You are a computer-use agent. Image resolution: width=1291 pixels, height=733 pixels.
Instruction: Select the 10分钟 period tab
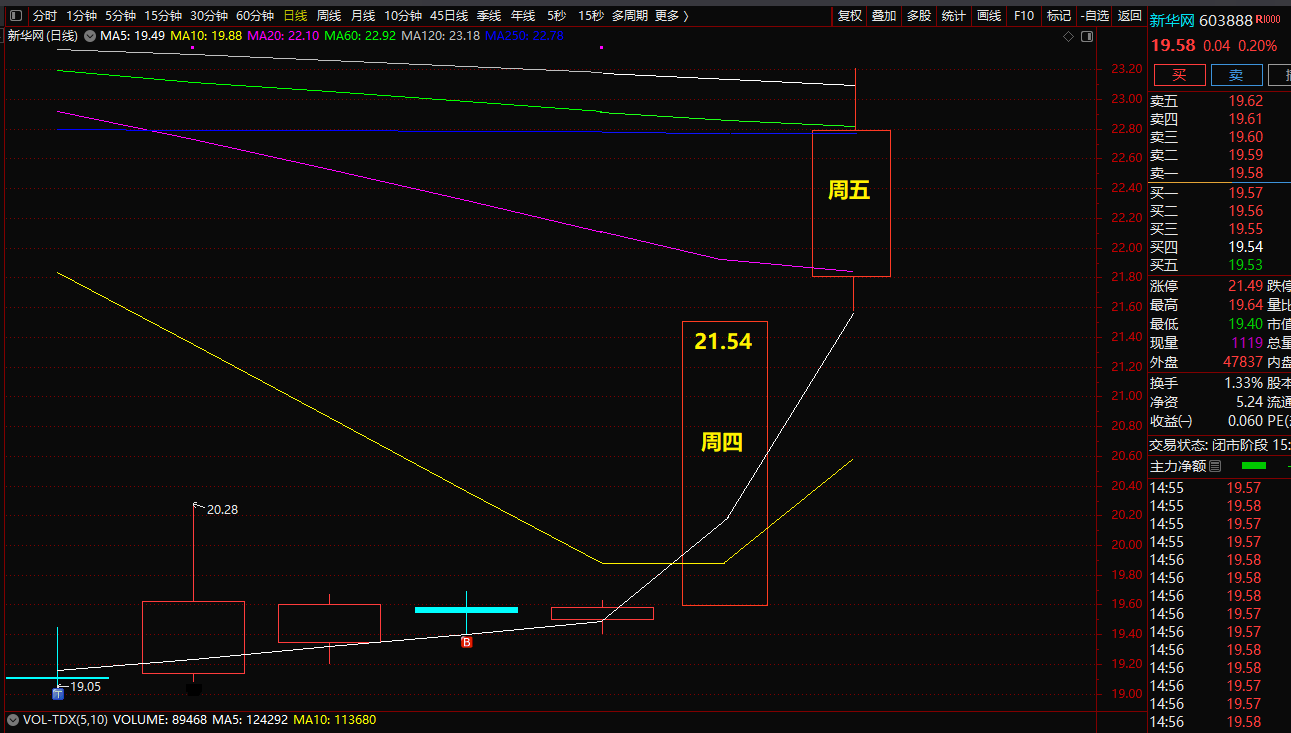pyautogui.click(x=403, y=16)
